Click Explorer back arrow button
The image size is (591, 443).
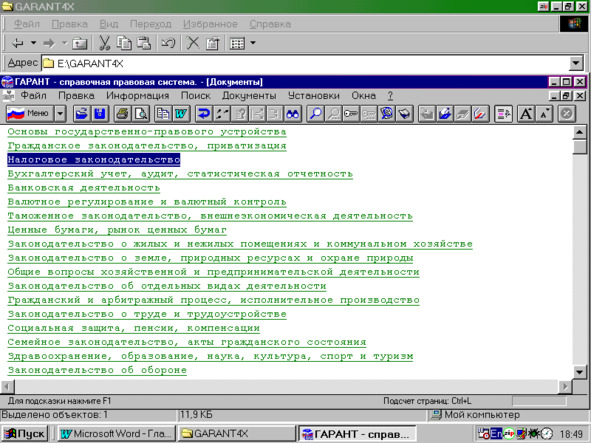pyautogui.click(x=18, y=43)
